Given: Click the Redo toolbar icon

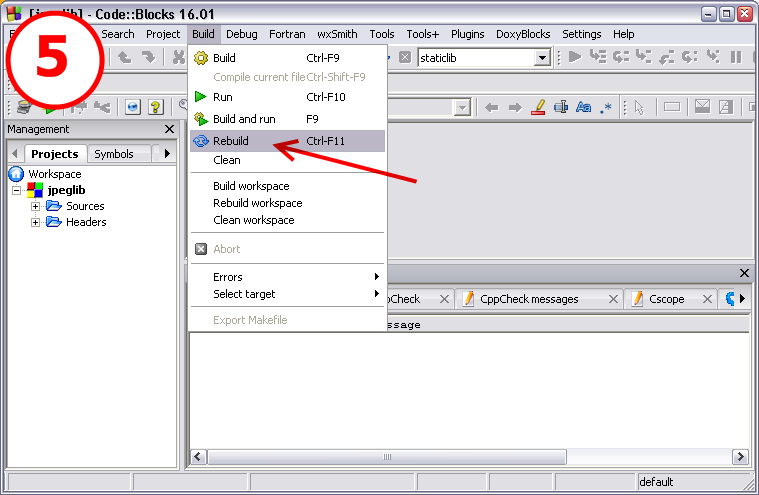Looking at the screenshot, I should [x=149, y=58].
